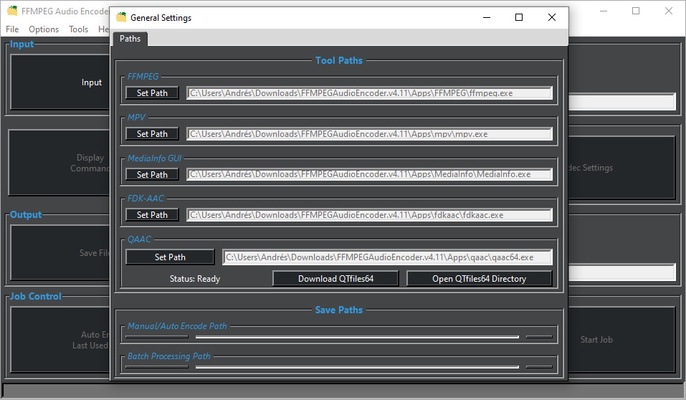Click Set Path button for QAAC
The image size is (686, 400).
tap(170, 257)
